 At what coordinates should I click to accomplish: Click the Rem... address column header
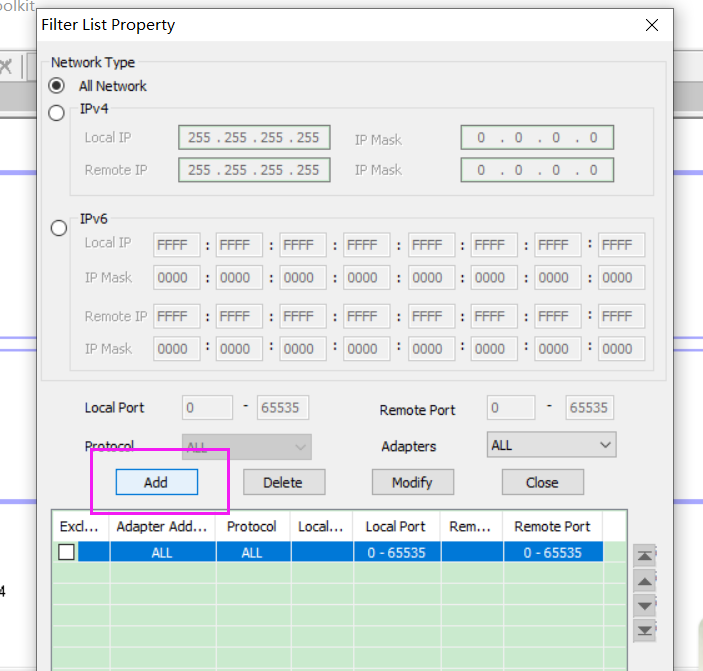click(471, 526)
